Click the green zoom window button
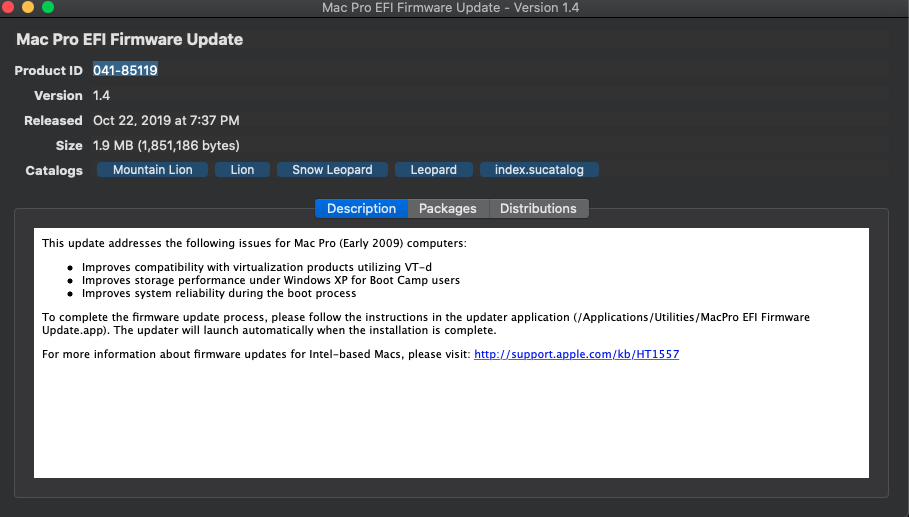Image resolution: width=909 pixels, height=517 pixels. pyautogui.click(x=46, y=7)
